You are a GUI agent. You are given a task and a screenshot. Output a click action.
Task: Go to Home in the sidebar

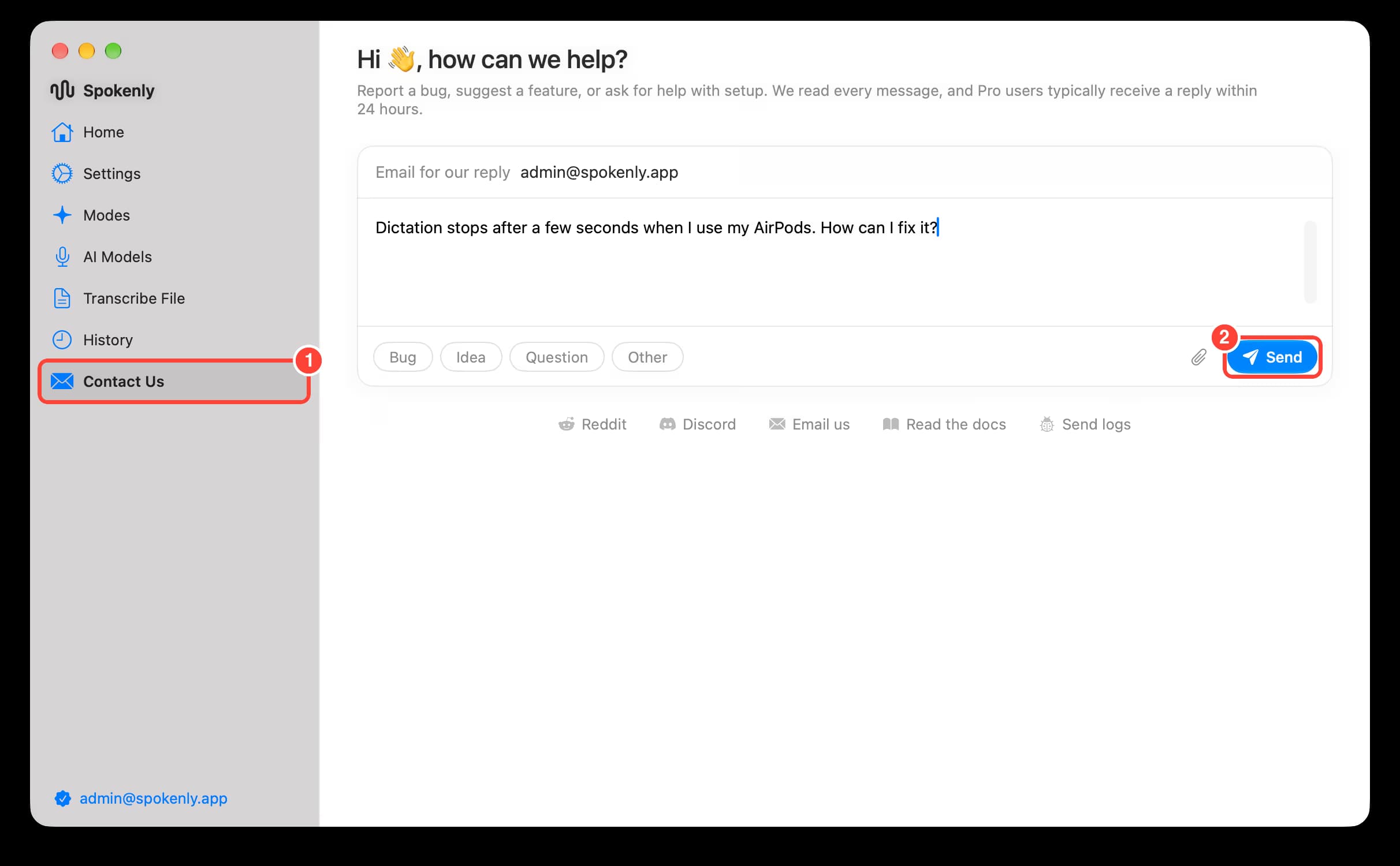pos(103,132)
